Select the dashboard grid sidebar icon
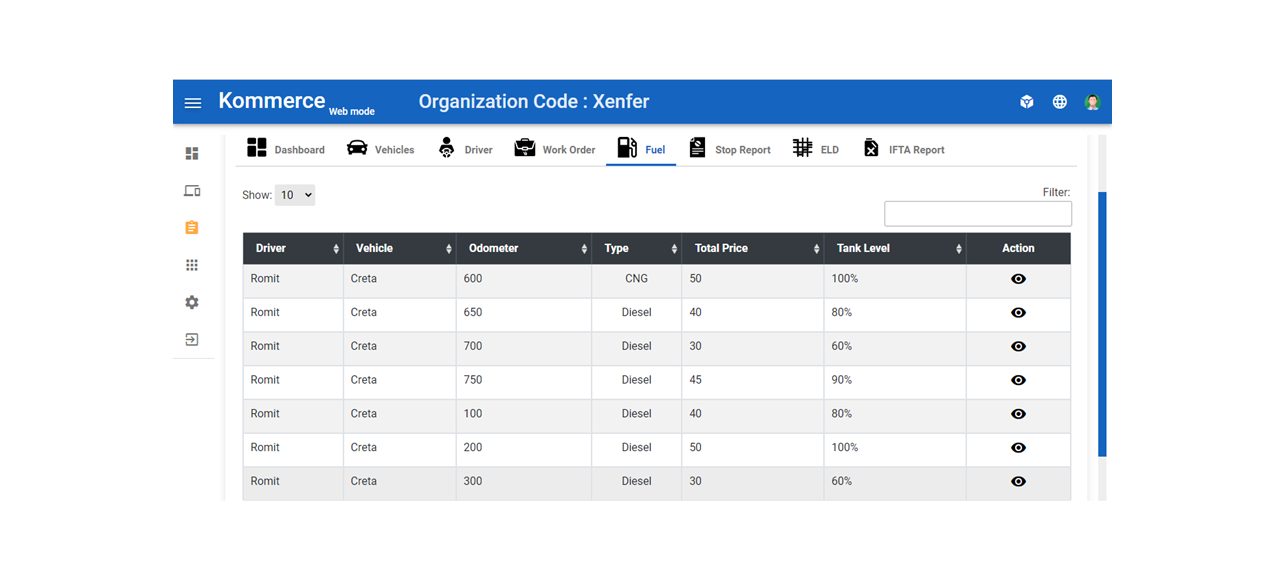The height and width of the screenshot is (588, 1284). pyautogui.click(x=192, y=153)
